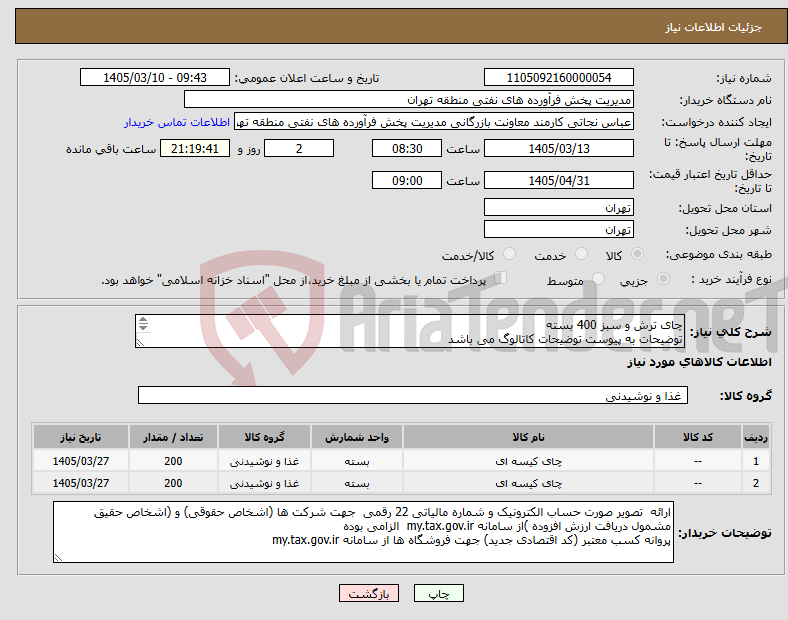Click the تاریخ نیاز column header
The width and height of the screenshot is (788, 620).
pyautogui.click(x=81, y=437)
